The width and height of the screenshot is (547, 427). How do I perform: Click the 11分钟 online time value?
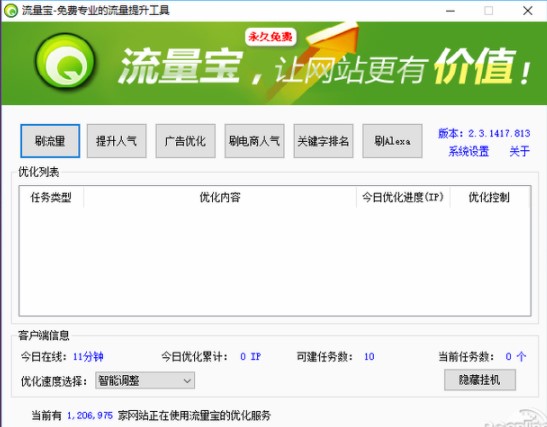point(88,357)
